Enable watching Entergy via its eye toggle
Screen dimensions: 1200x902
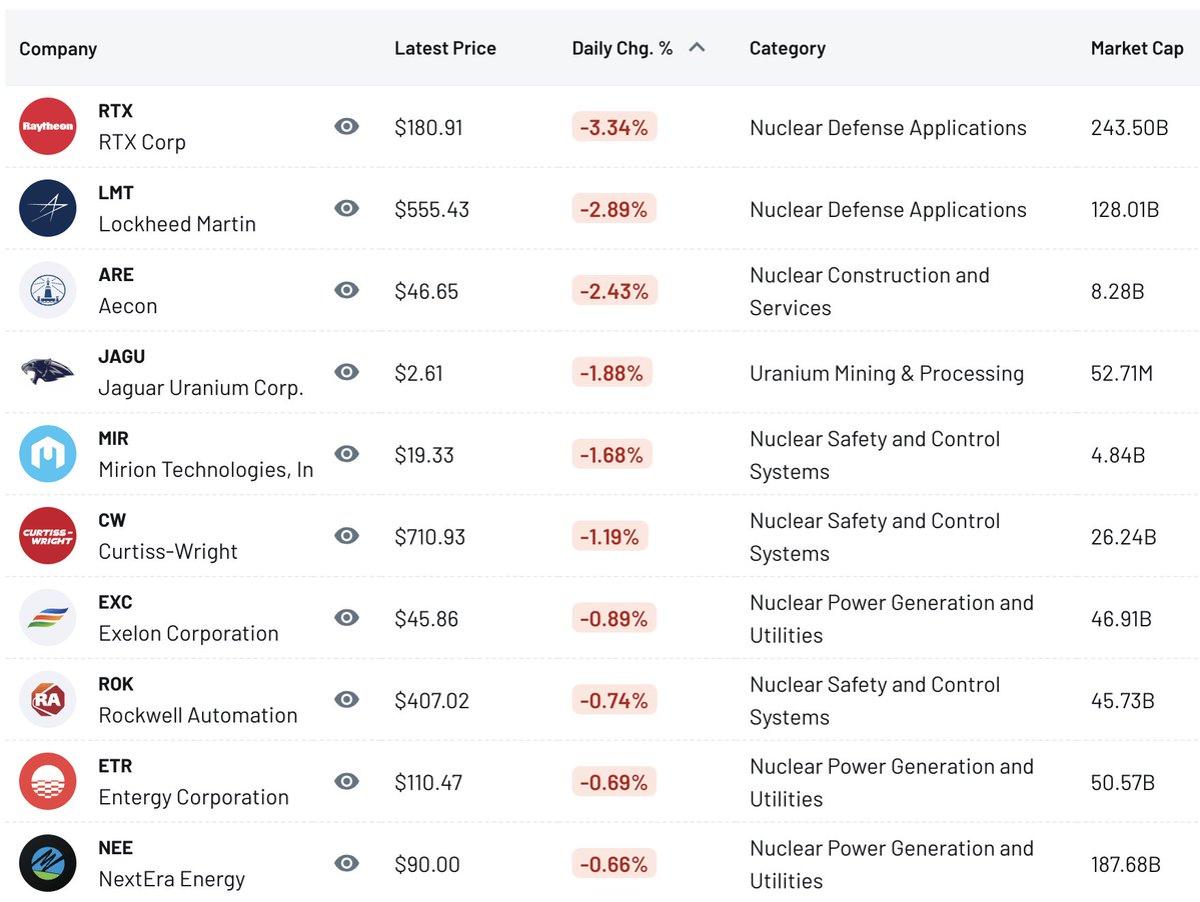346,781
